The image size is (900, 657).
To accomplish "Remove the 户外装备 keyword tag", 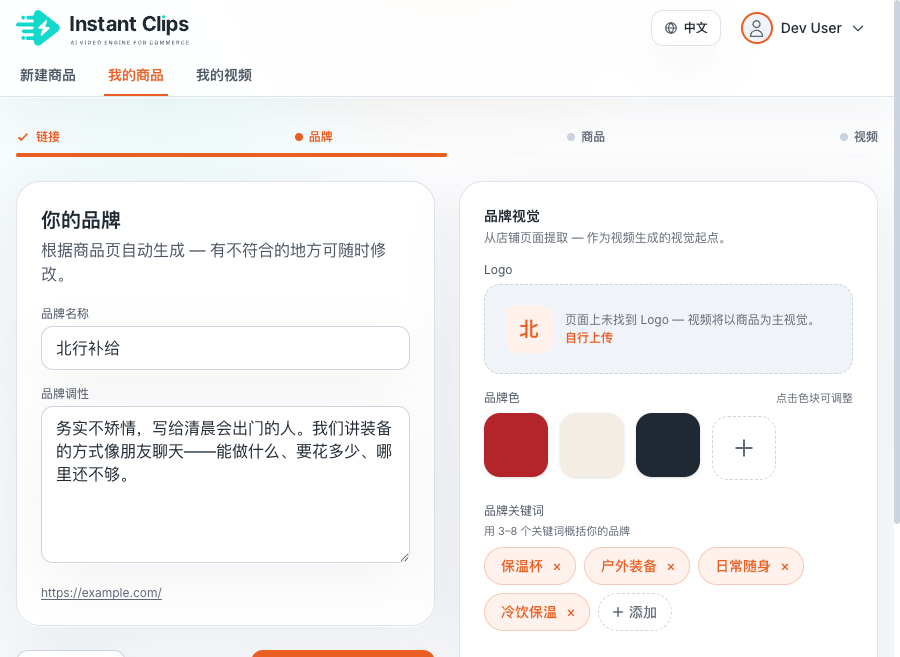I will [x=670, y=567].
